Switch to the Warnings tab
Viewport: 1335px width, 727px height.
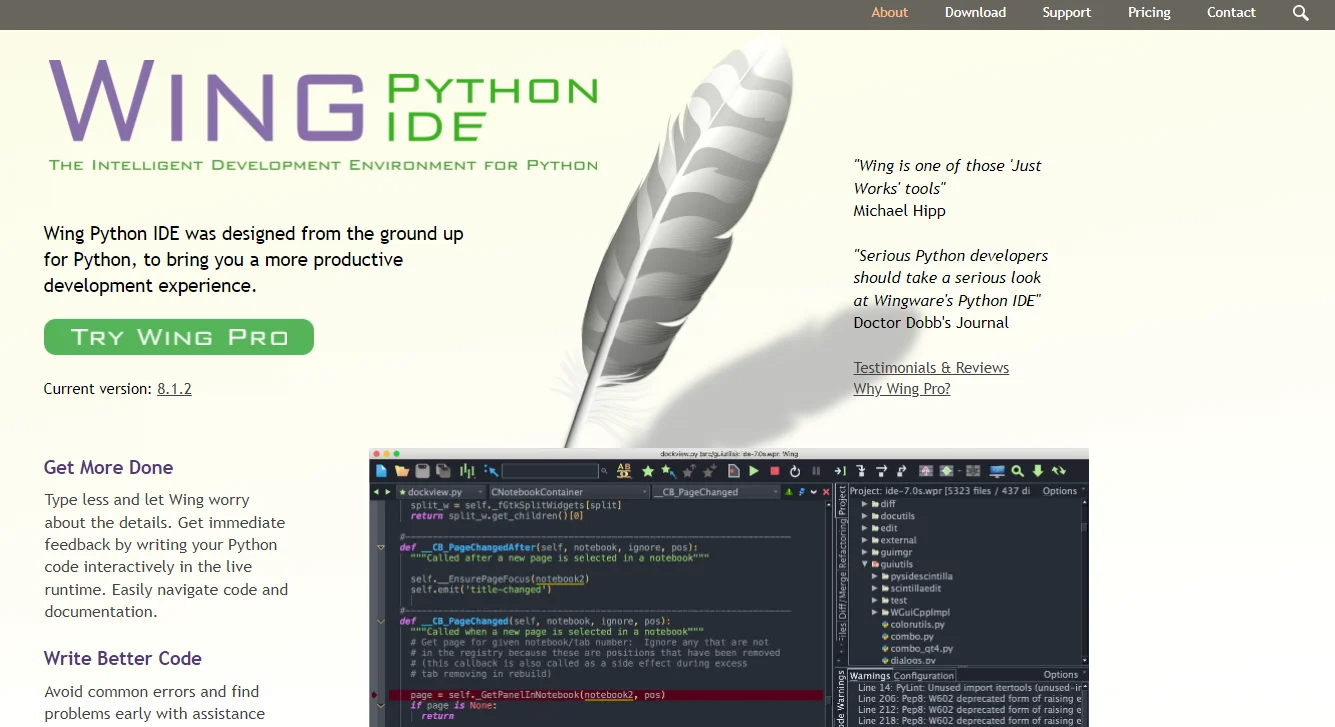869,676
